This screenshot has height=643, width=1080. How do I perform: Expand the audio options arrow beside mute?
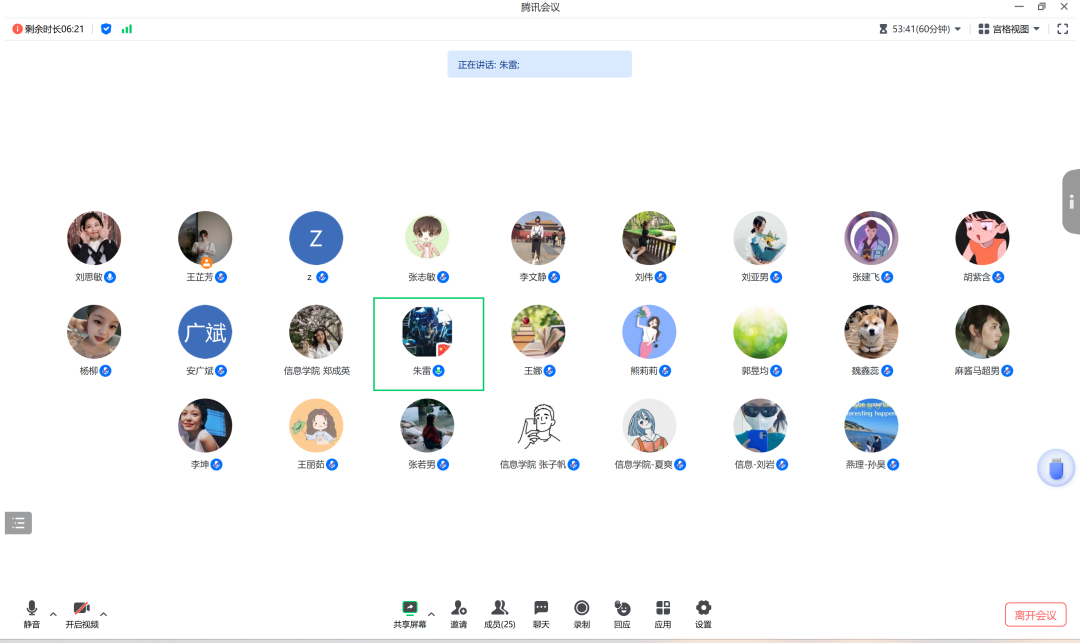coord(53,614)
